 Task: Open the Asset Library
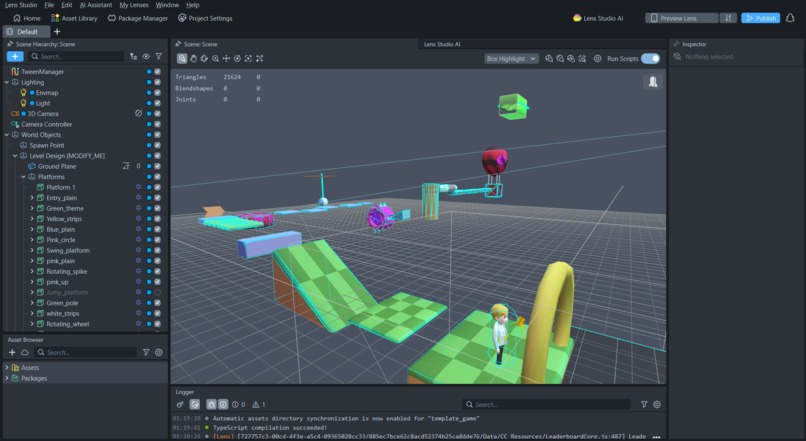point(74,18)
